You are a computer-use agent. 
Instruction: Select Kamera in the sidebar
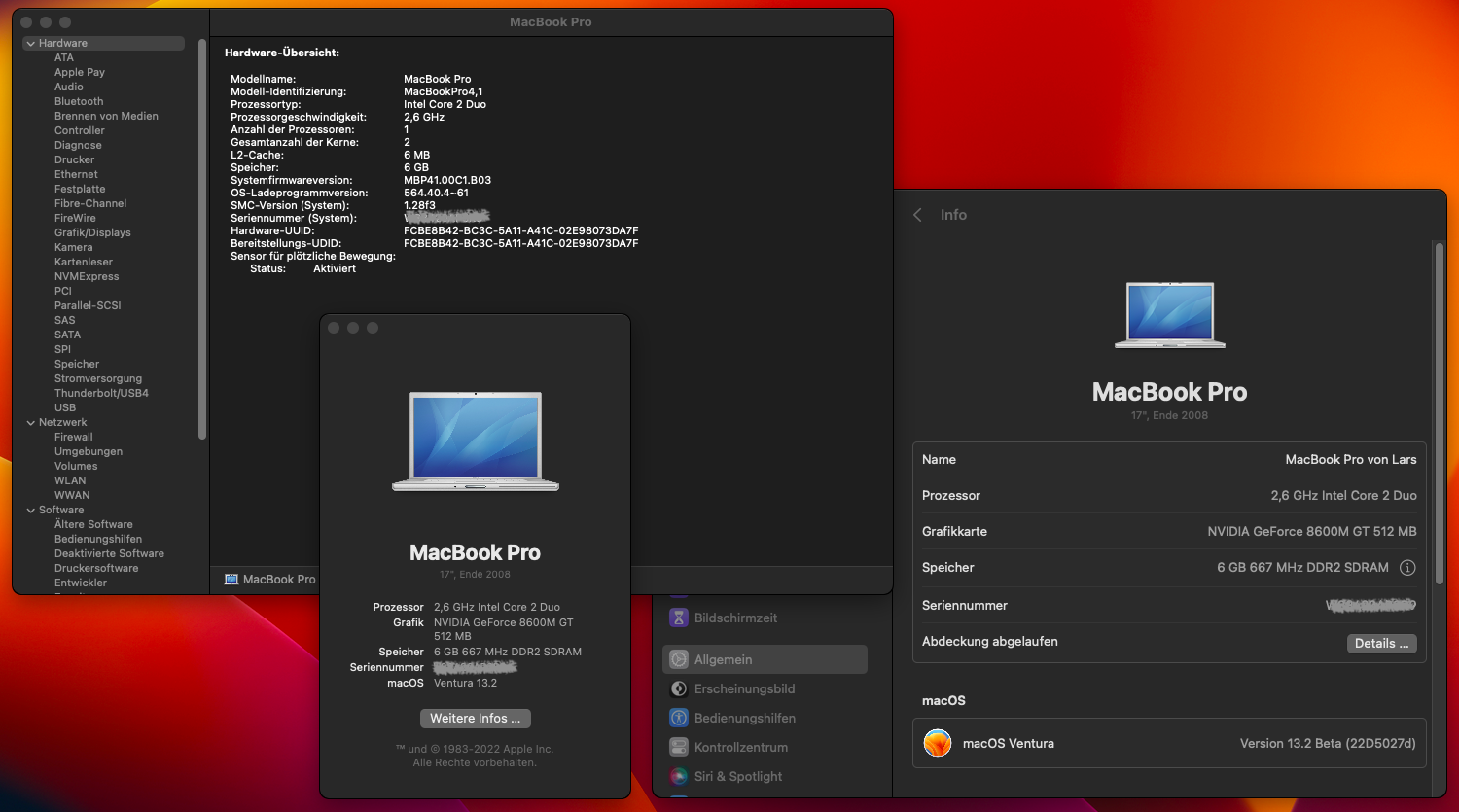74,247
